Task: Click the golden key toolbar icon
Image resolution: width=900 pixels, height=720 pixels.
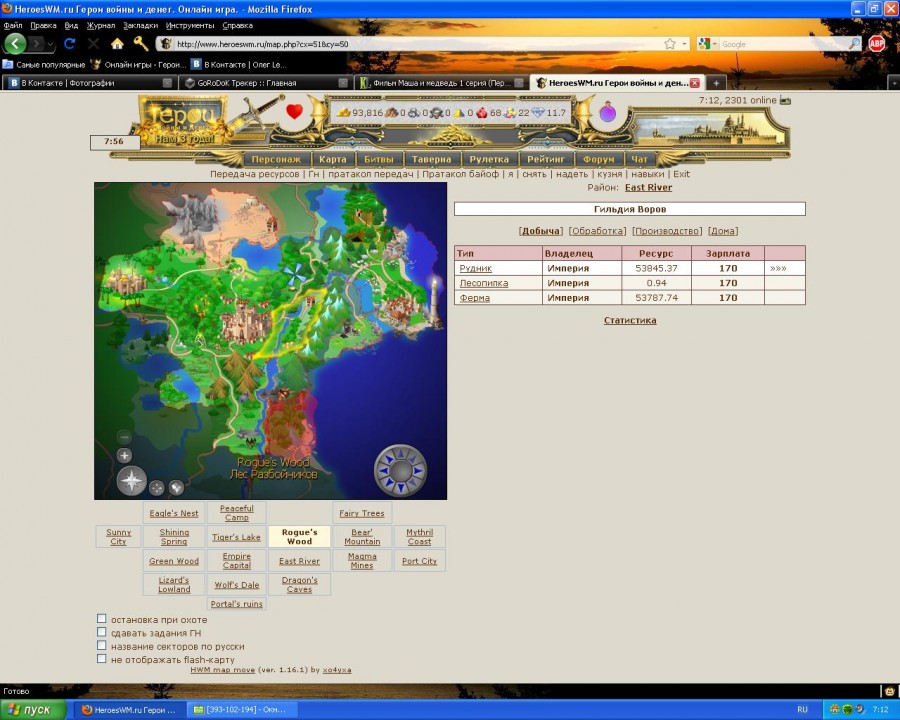Action: (x=141, y=43)
